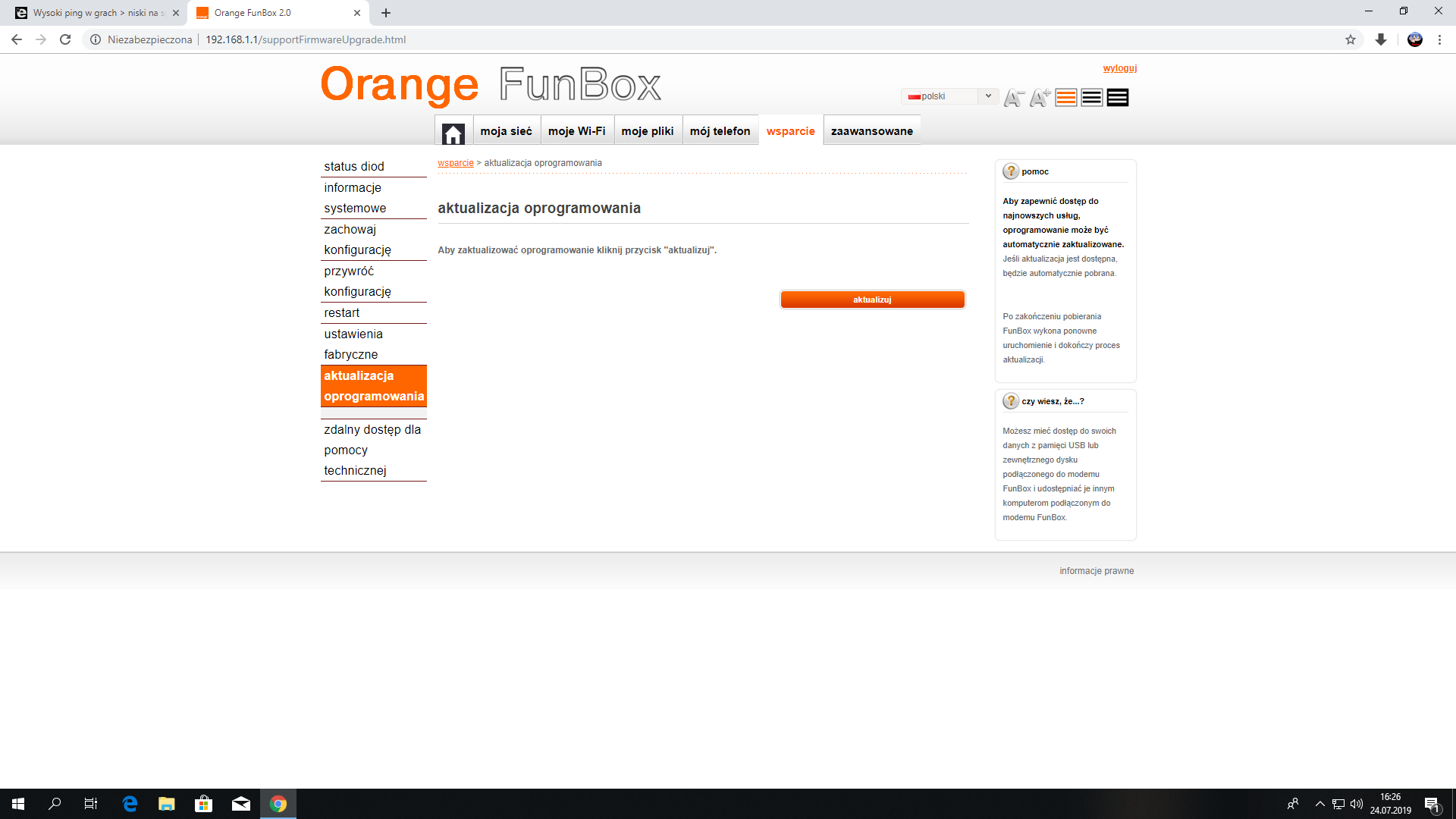This screenshot has height=819, width=1456.
Task: Open 'ustawienia fabryczne' in the sidebar
Action: click(x=374, y=344)
